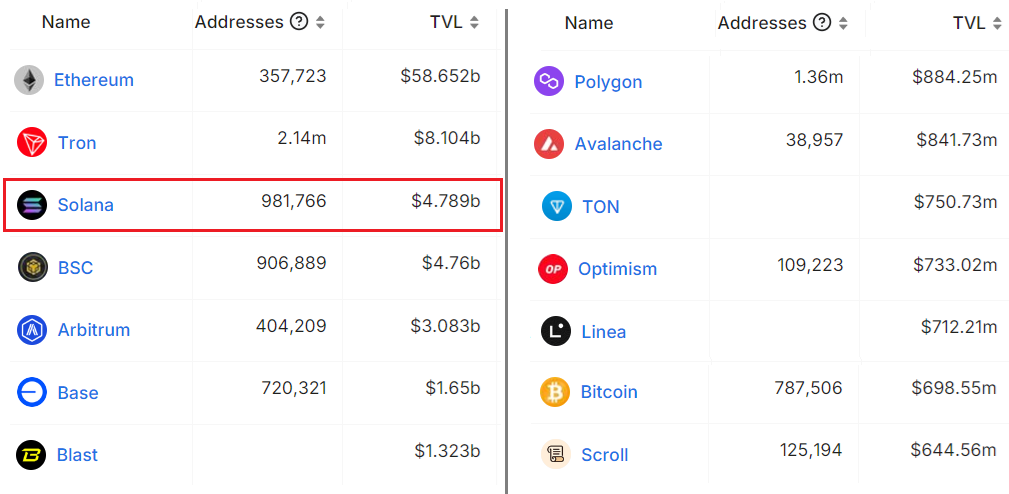1009x494 pixels.
Task: Click the Optimism OP logo icon
Action: tap(553, 269)
